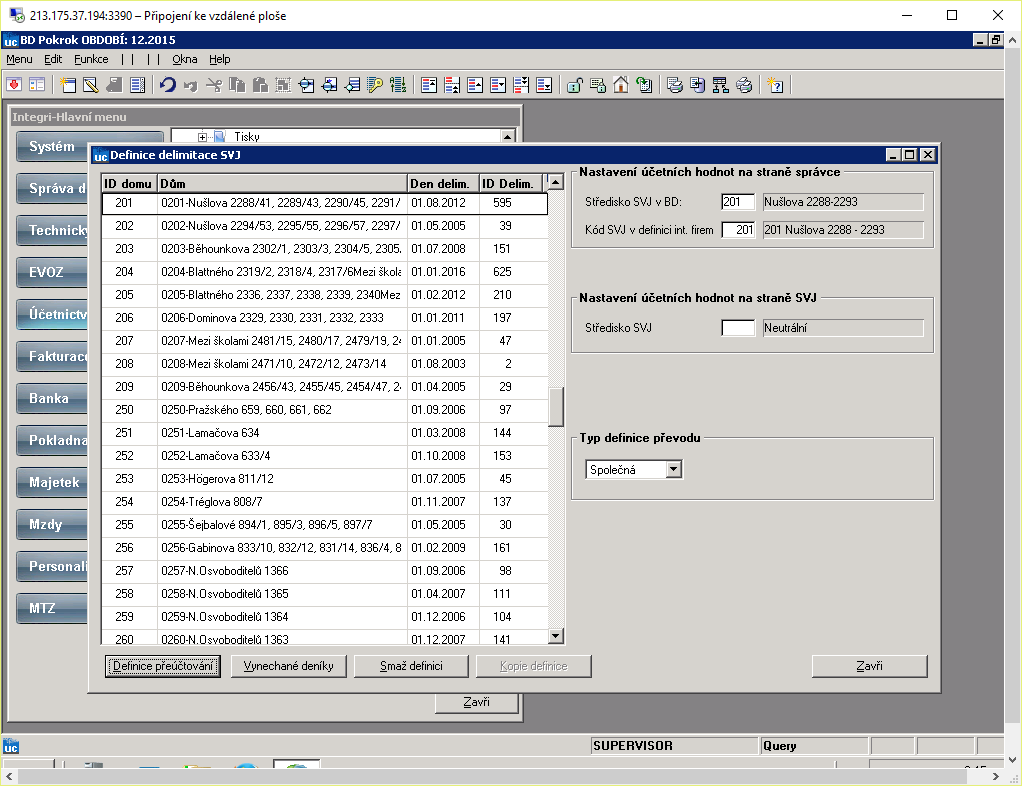Click Zavři in the Definice delimitace SVJ dialog
The width and height of the screenshot is (1022, 786).
point(869,666)
